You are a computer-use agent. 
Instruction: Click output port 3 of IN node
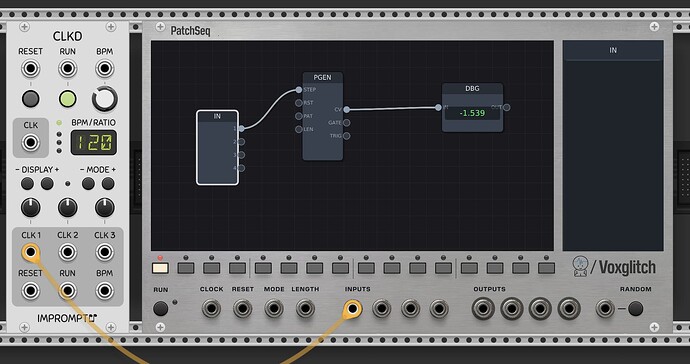point(241,155)
